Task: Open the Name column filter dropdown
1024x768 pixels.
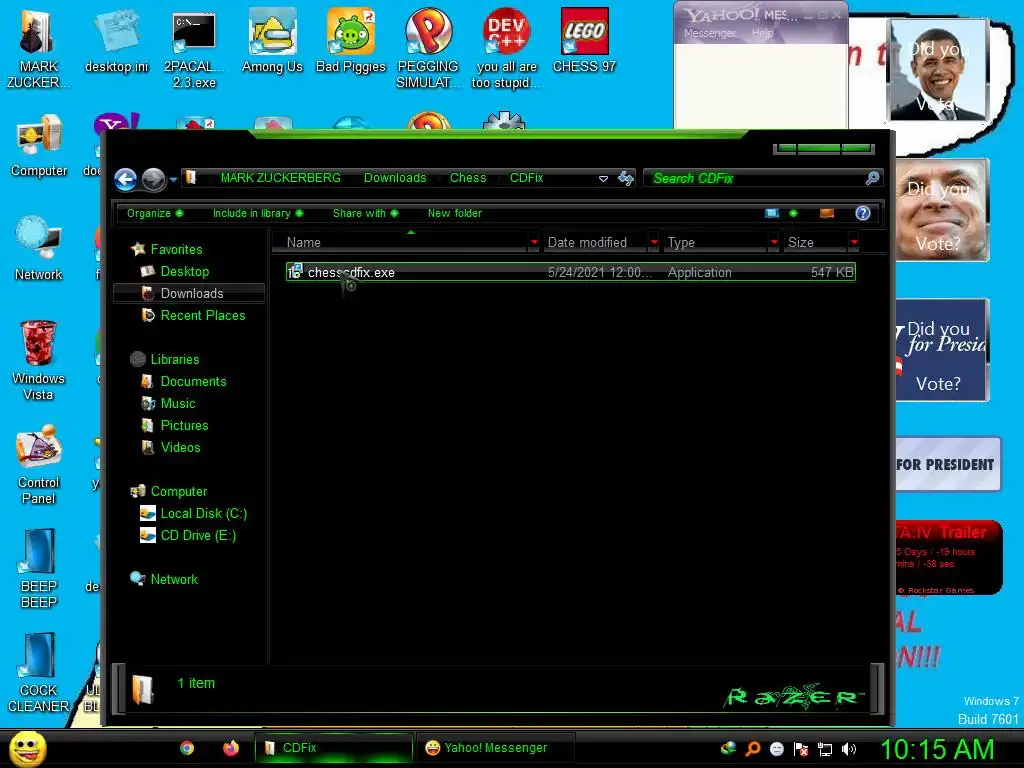Action: point(534,242)
